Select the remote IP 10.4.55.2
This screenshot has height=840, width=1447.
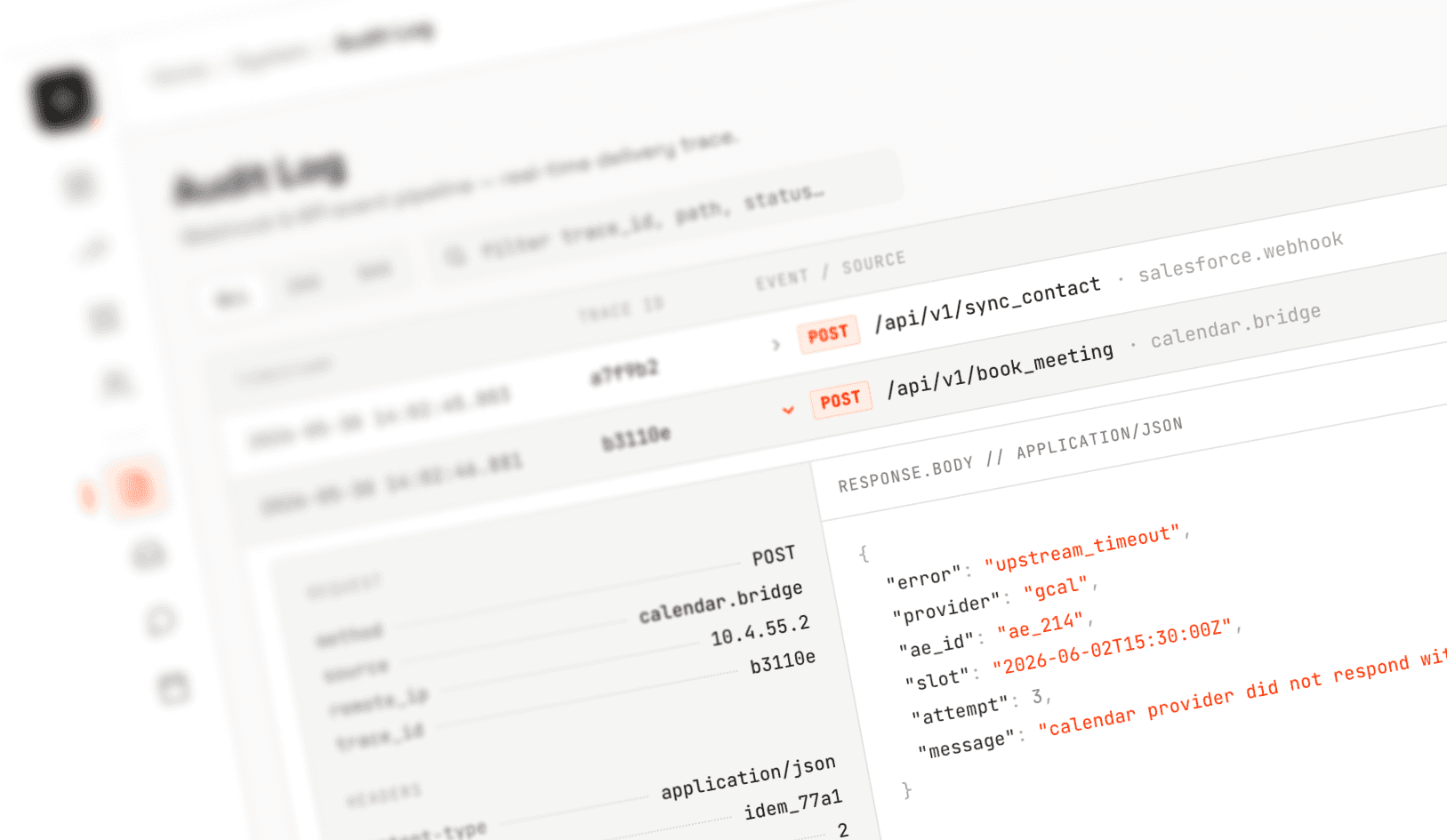pyautogui.click(x=760, y=630)
